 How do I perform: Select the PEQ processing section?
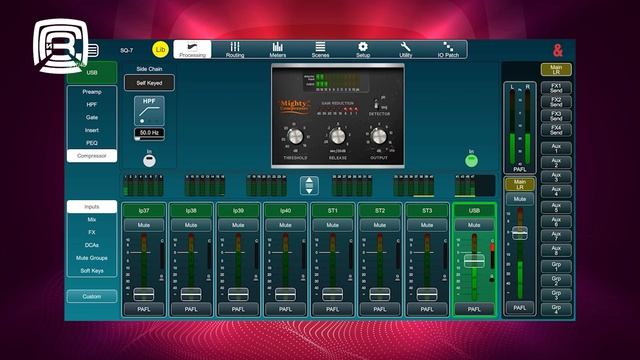pyautogui.click(x=92, y=143)
